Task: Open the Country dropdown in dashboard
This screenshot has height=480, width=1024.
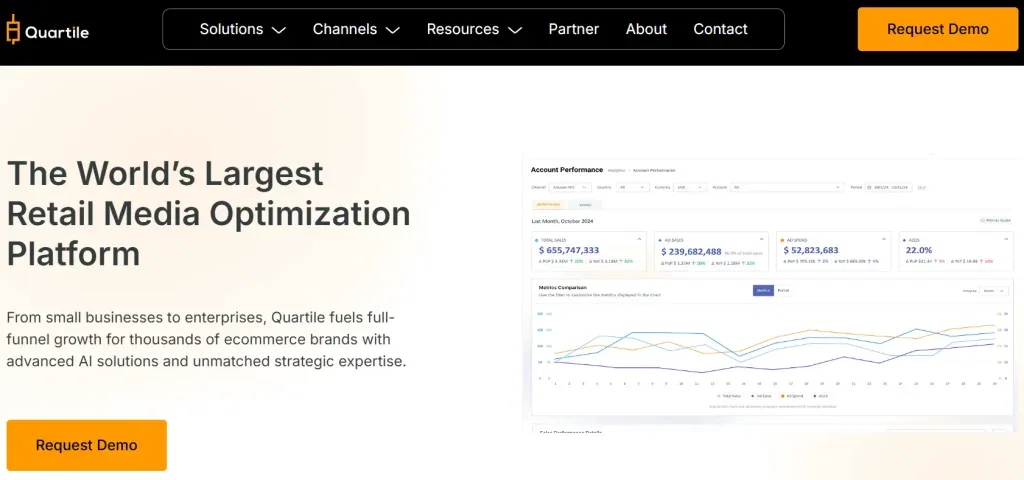Action: coord(632,187)
